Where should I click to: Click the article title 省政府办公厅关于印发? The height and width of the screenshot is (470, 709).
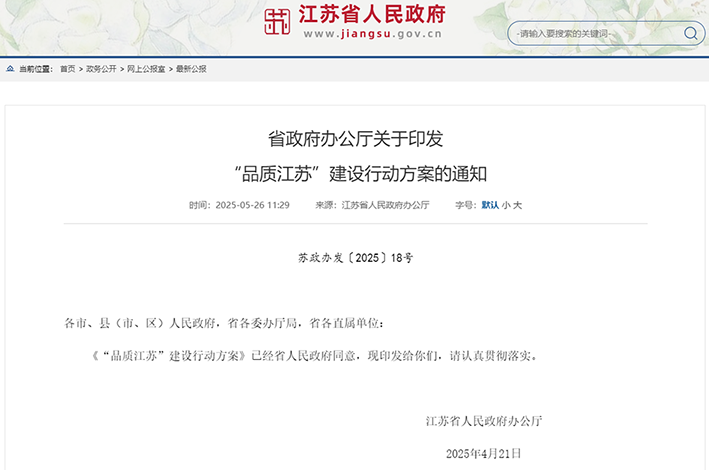355,139
